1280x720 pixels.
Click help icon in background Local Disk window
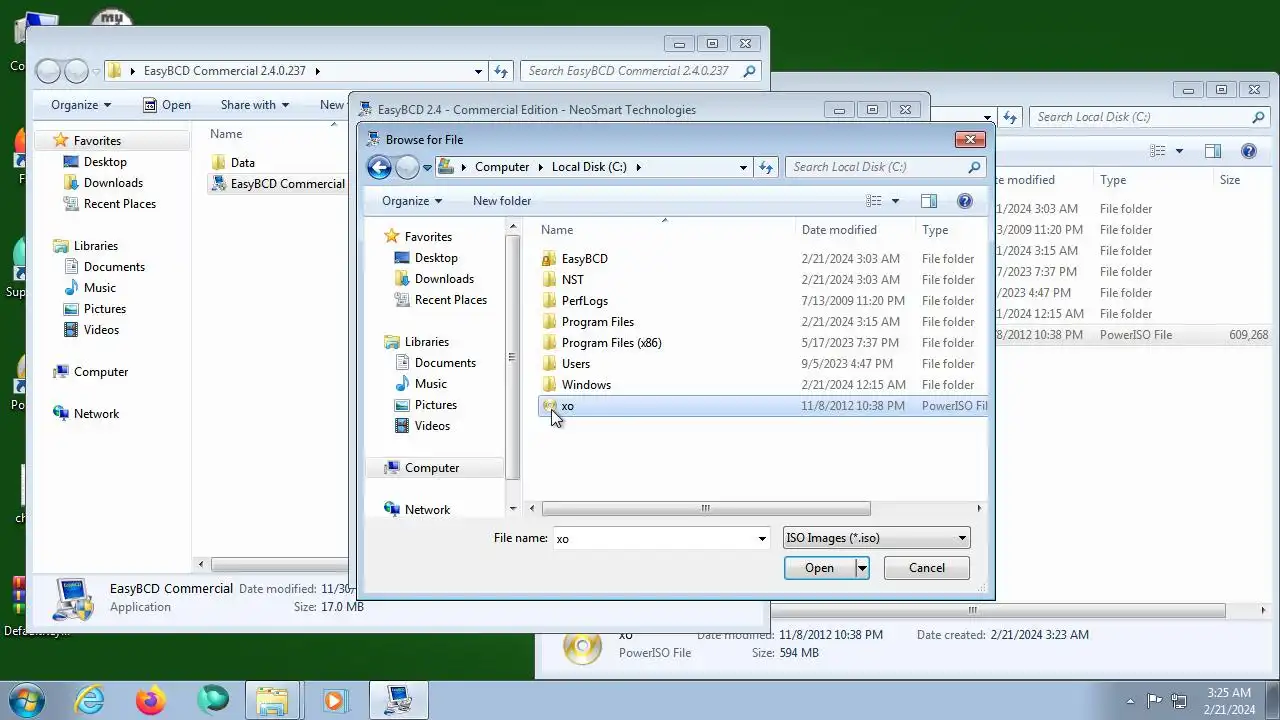tap(1249, 151)
